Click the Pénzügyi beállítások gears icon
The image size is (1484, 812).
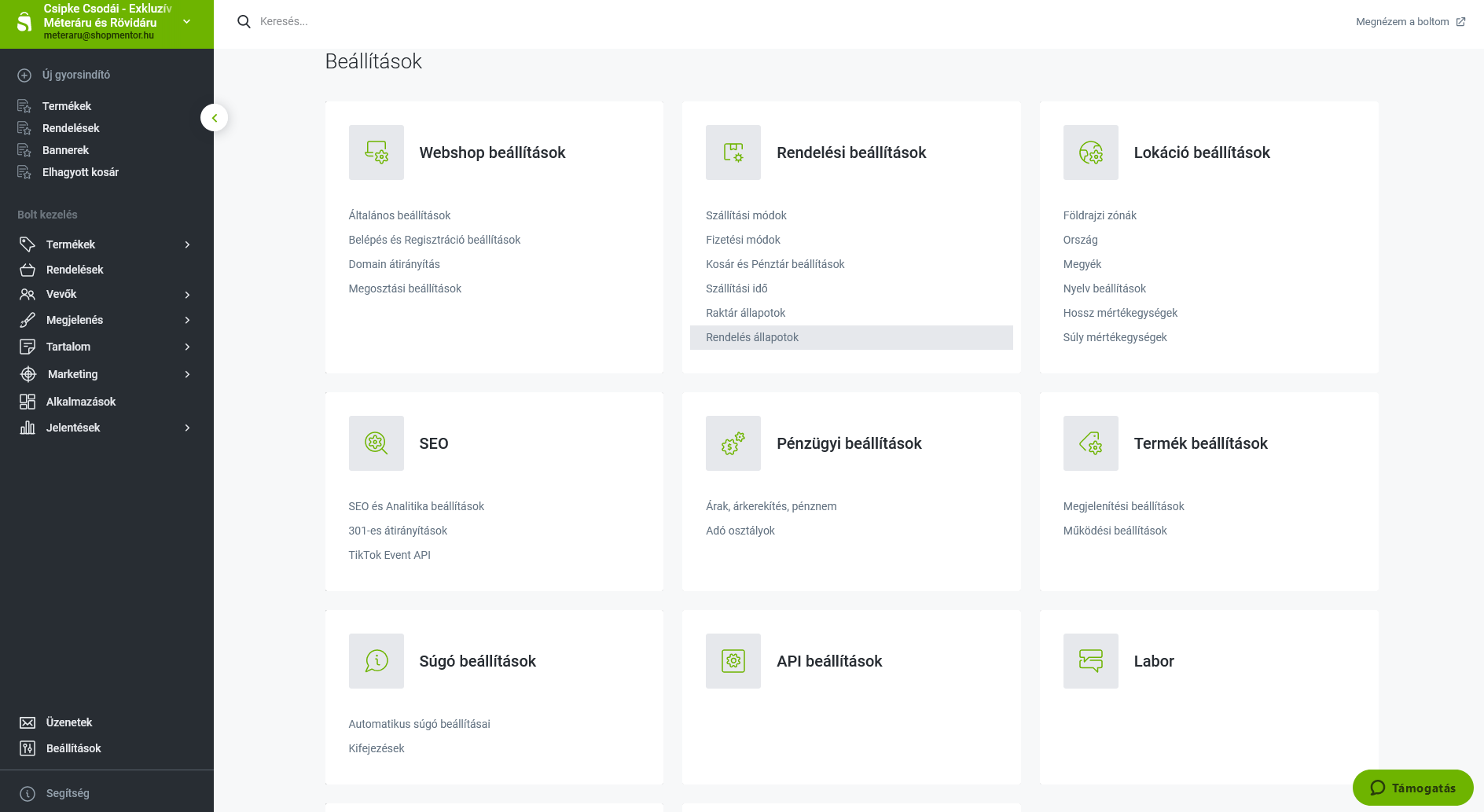click(x=733, y=443)
